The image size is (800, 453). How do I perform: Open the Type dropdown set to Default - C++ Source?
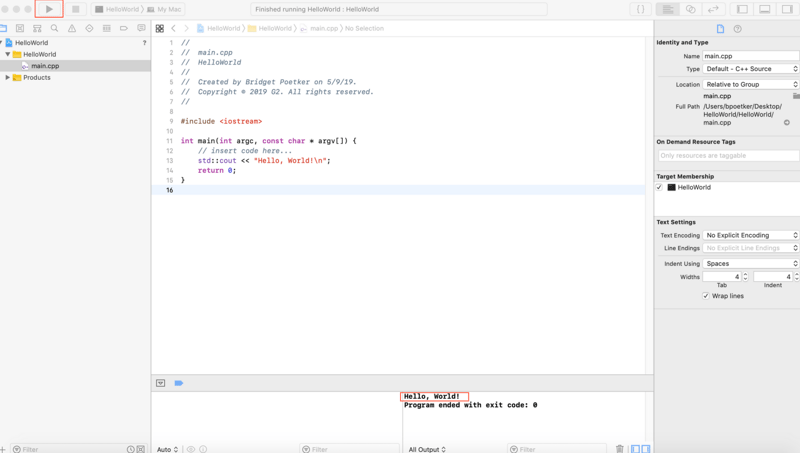coord(751,69)
